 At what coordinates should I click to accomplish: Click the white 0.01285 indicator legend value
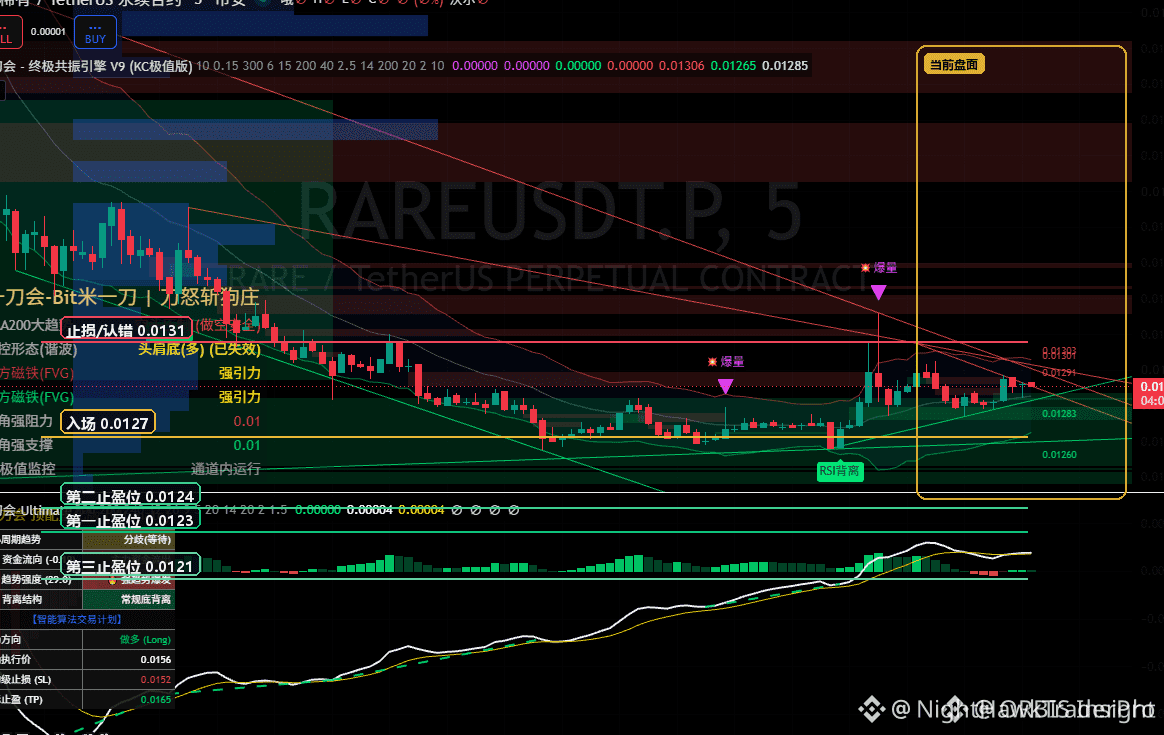click(x=785, y=66)
